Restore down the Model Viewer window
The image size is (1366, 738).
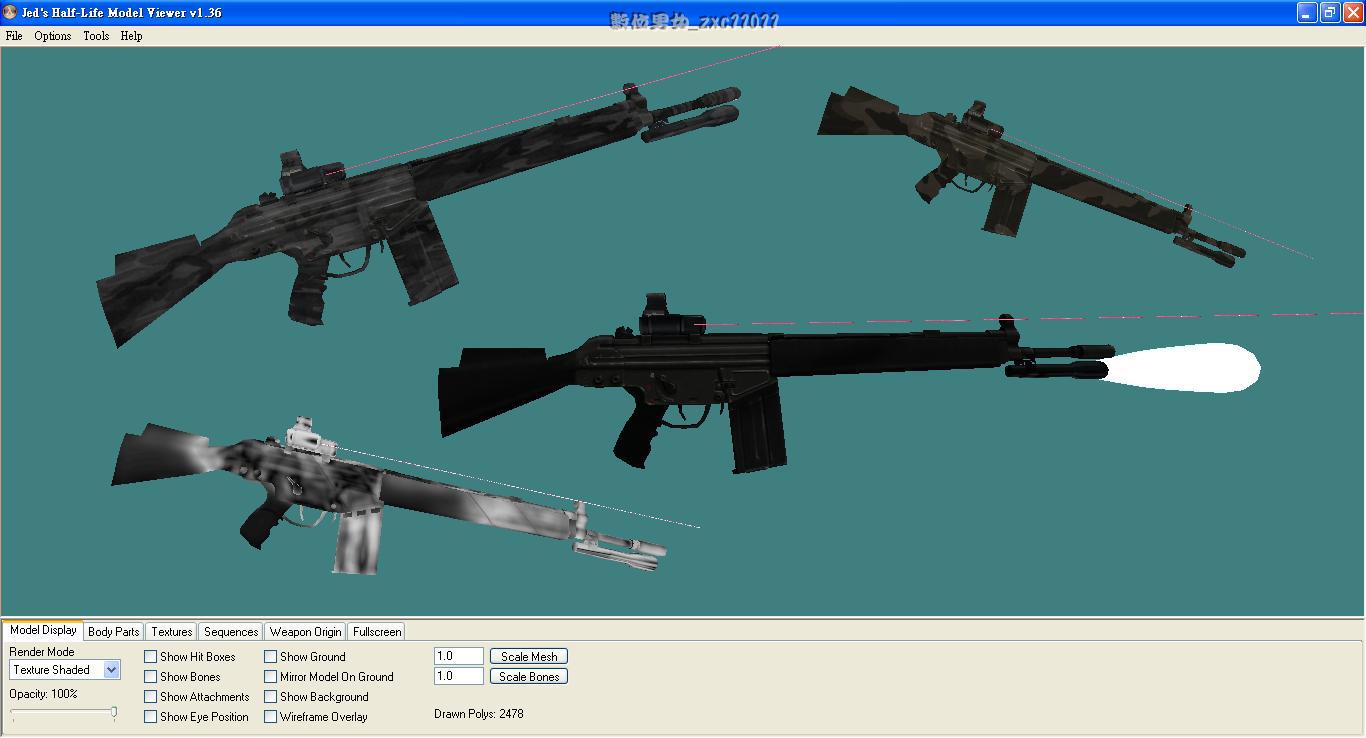[1330, 12]
